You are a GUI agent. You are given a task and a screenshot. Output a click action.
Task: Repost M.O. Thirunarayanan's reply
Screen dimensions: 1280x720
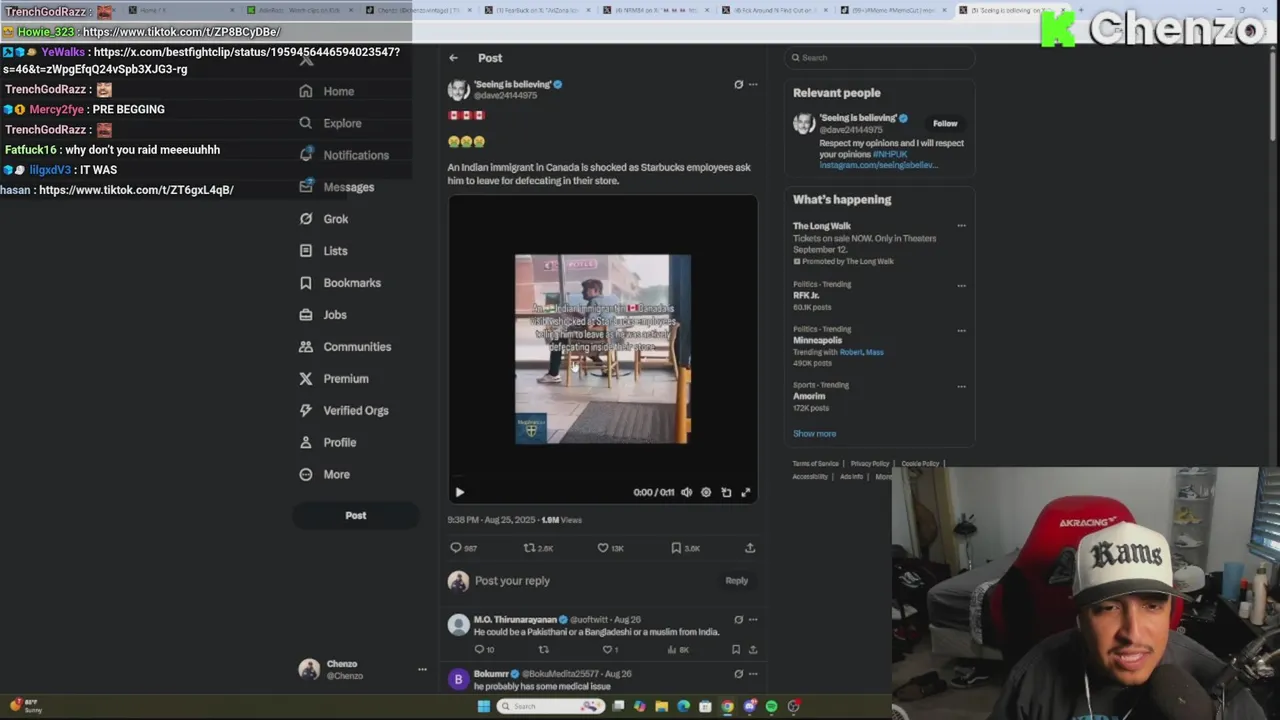[544, 650]
